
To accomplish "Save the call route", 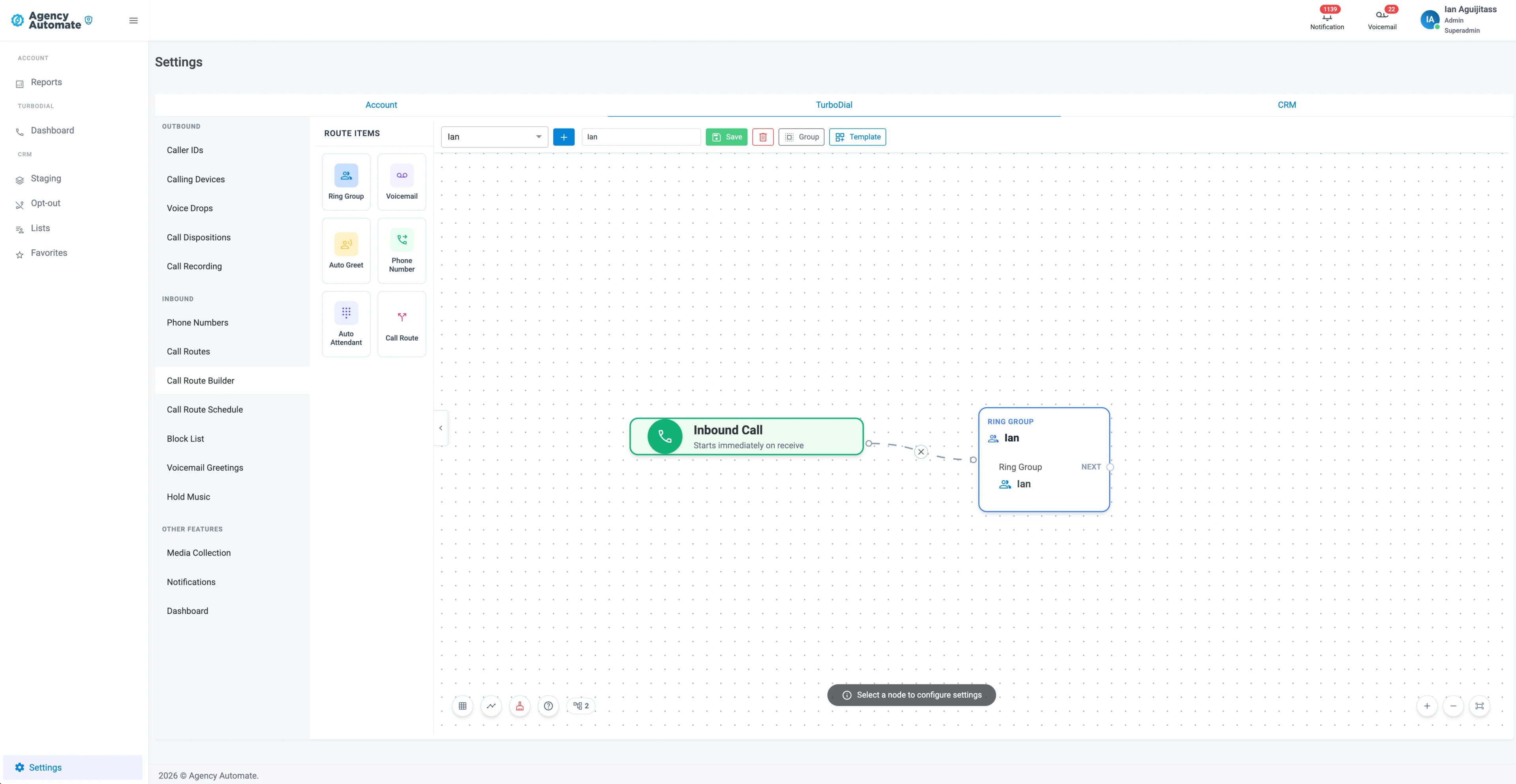I will pos(727,137).
